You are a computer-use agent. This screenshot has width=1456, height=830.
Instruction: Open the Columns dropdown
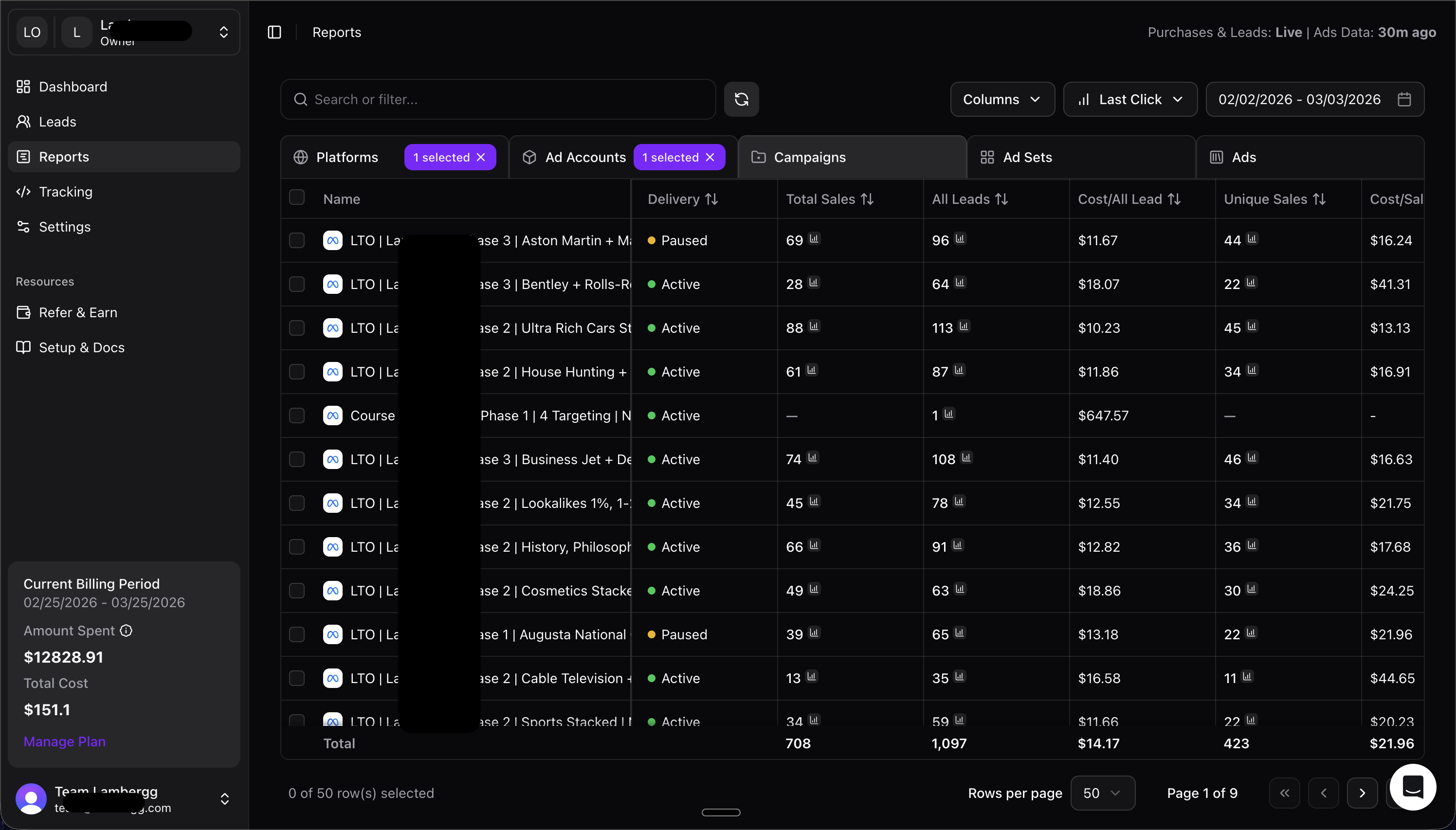click(x=1001, y=99)
